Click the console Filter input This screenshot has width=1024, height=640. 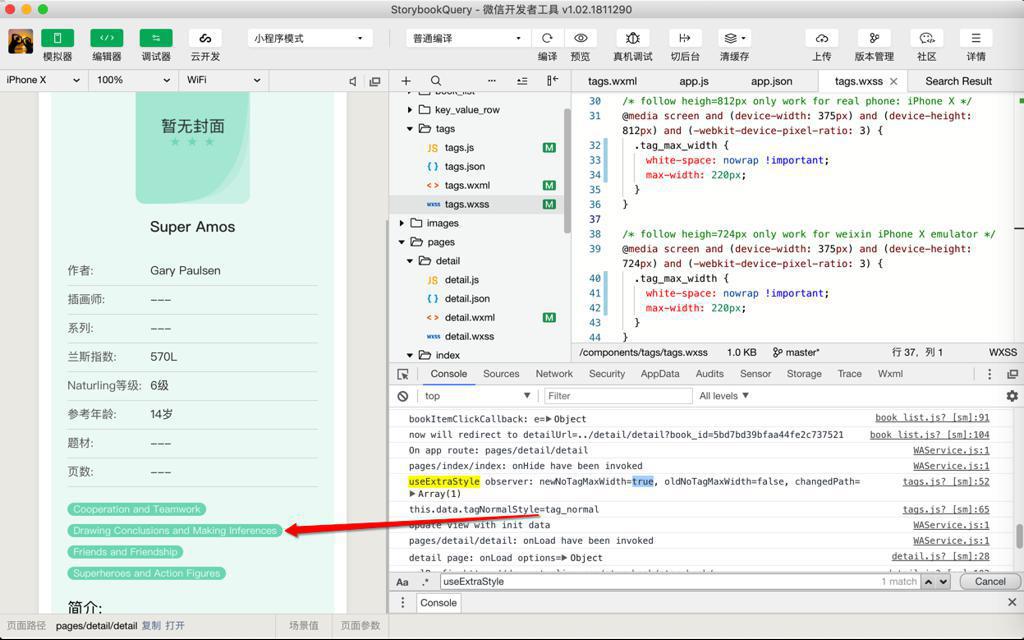coord(618,396)
